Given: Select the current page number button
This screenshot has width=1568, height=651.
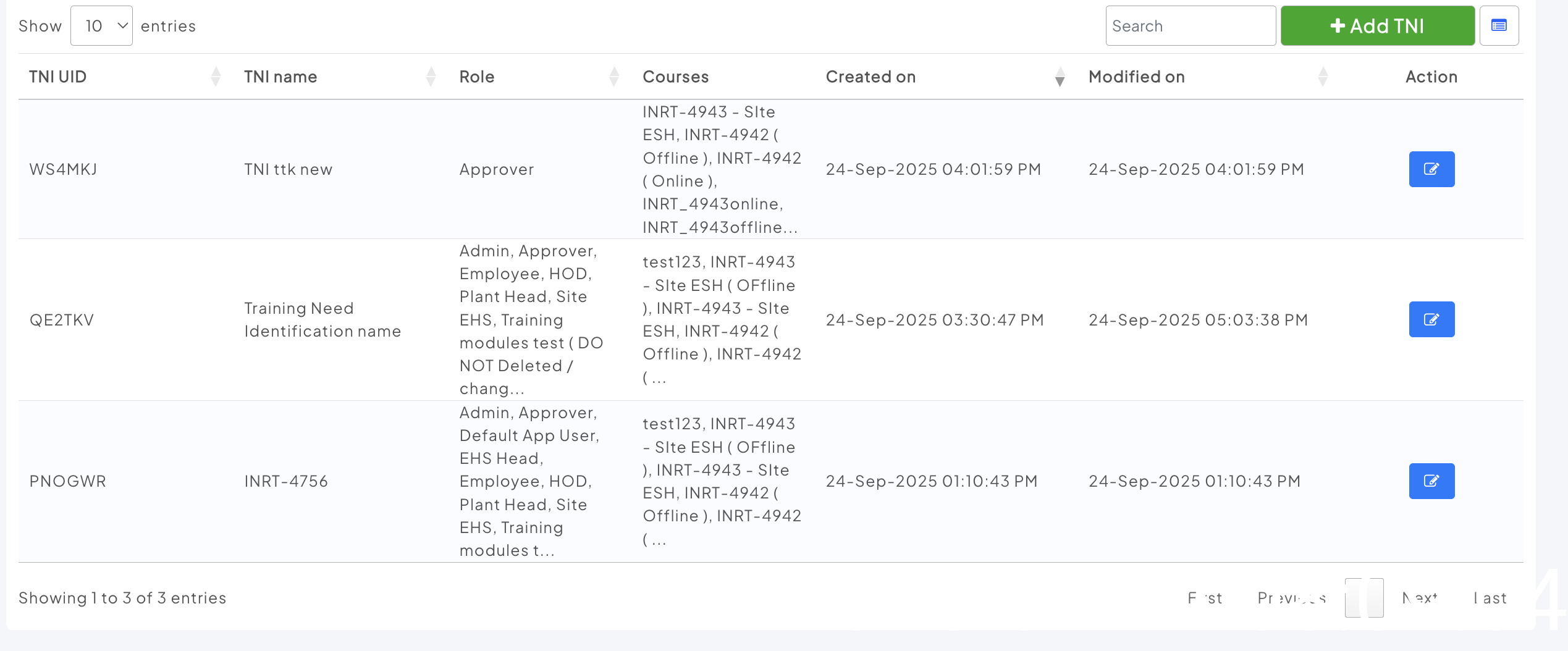Looking at the screenshot, I should pos(1364,598).
